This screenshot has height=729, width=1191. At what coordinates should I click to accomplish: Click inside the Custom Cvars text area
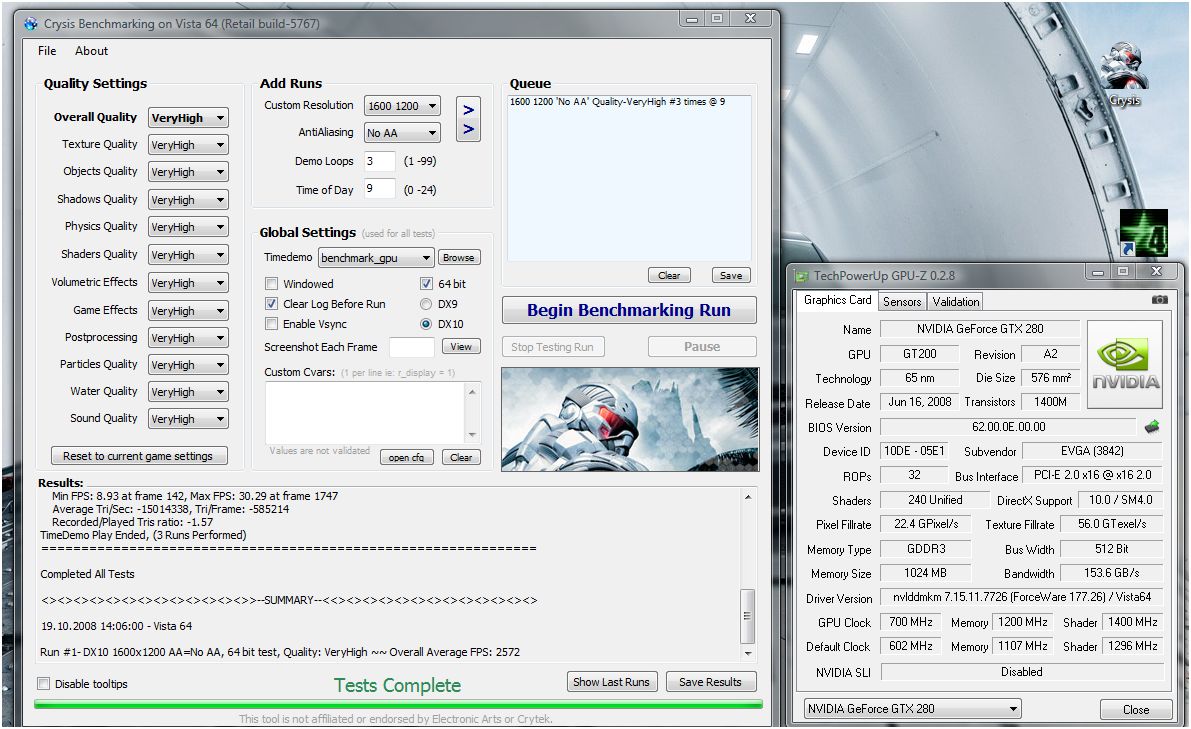pyautogui.click(x=365, y=412)
